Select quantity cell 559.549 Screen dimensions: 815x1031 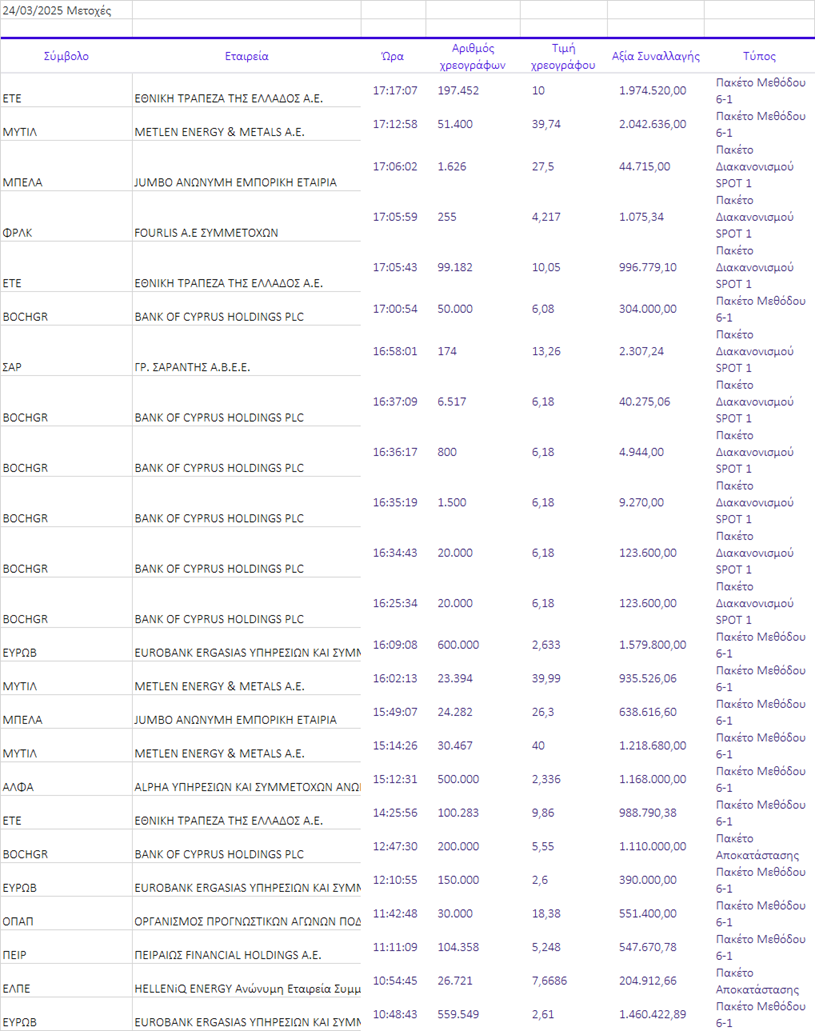458,1015
